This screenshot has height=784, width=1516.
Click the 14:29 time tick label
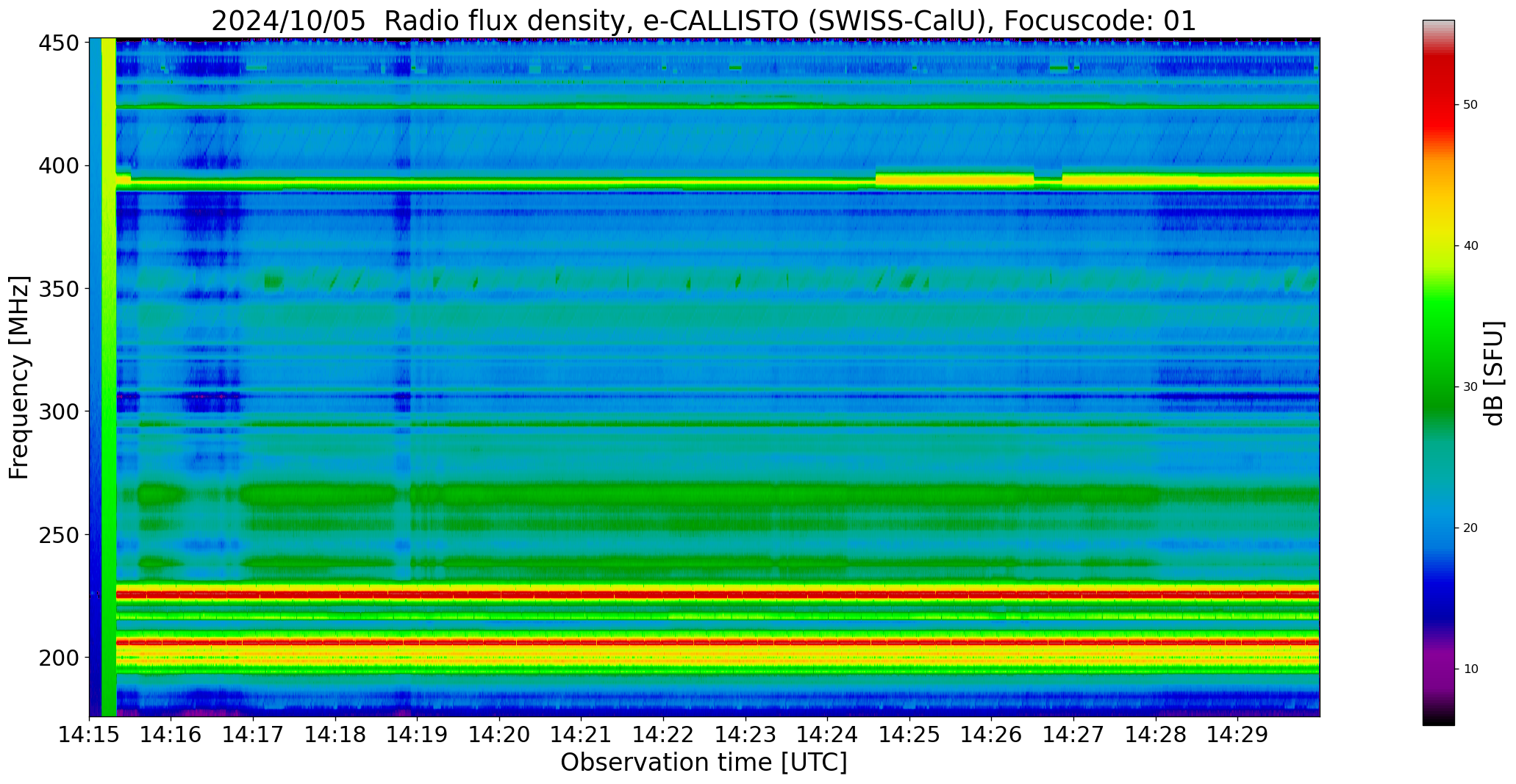[1237, 734]
